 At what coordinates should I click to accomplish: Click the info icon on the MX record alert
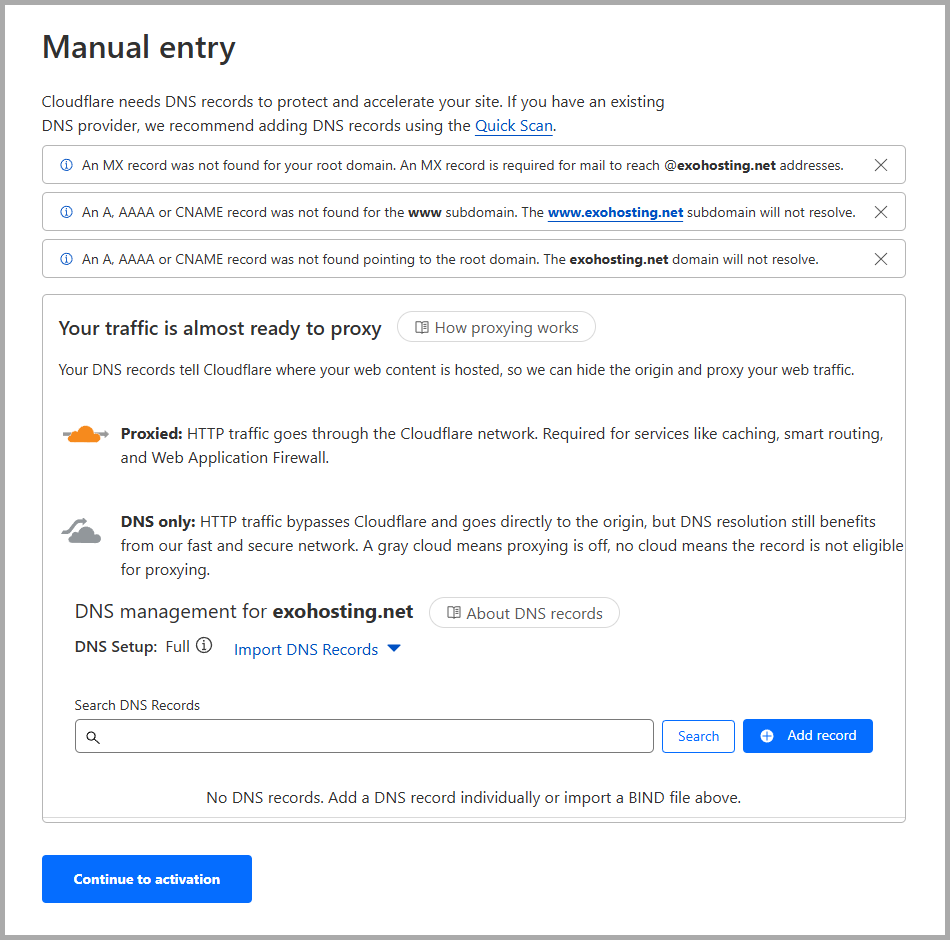(x=67, y=164)
